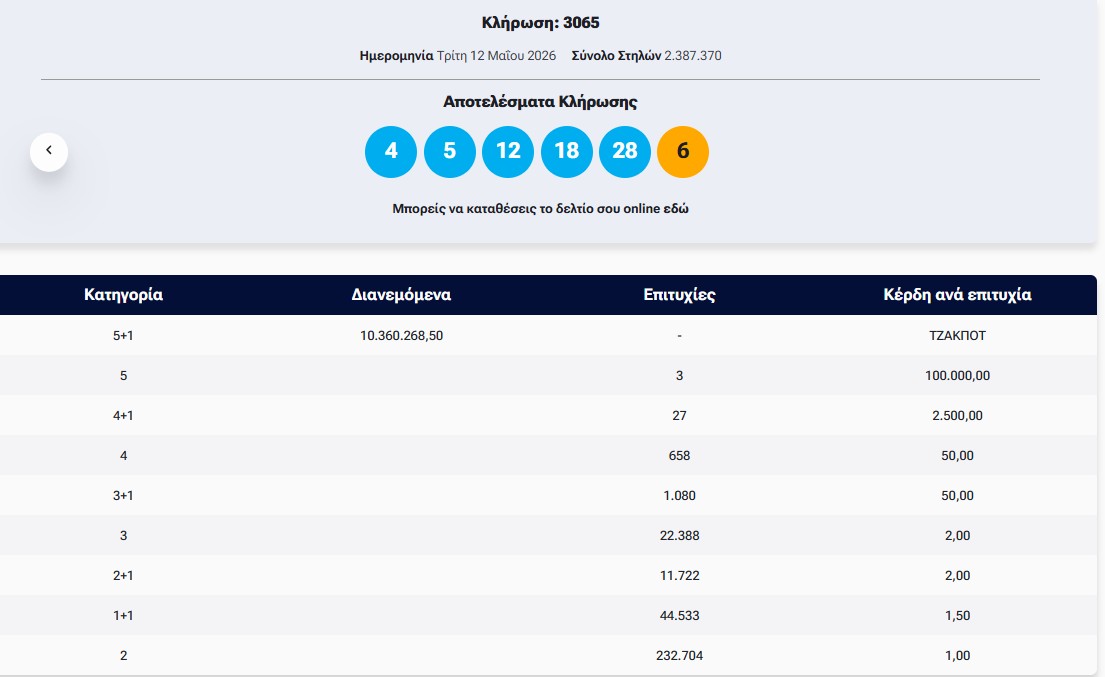This screenshot has height=677, width=1105.
Task: Select the 5+1 category cell
Action: pyautogui.click(x=123, y=335)
